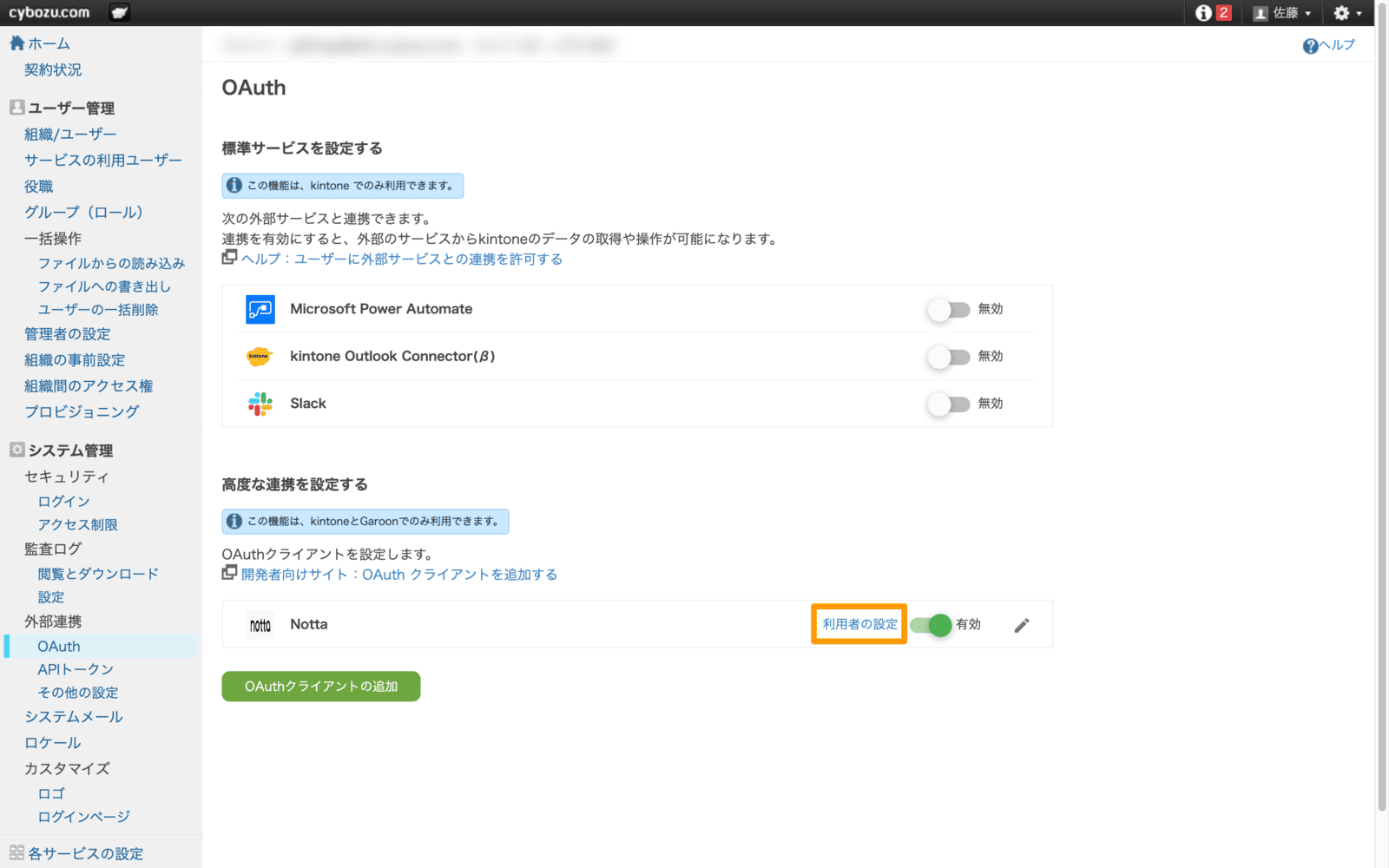Open 設定 under 監査ログ

pyautogui.click(x=51, y=597)
